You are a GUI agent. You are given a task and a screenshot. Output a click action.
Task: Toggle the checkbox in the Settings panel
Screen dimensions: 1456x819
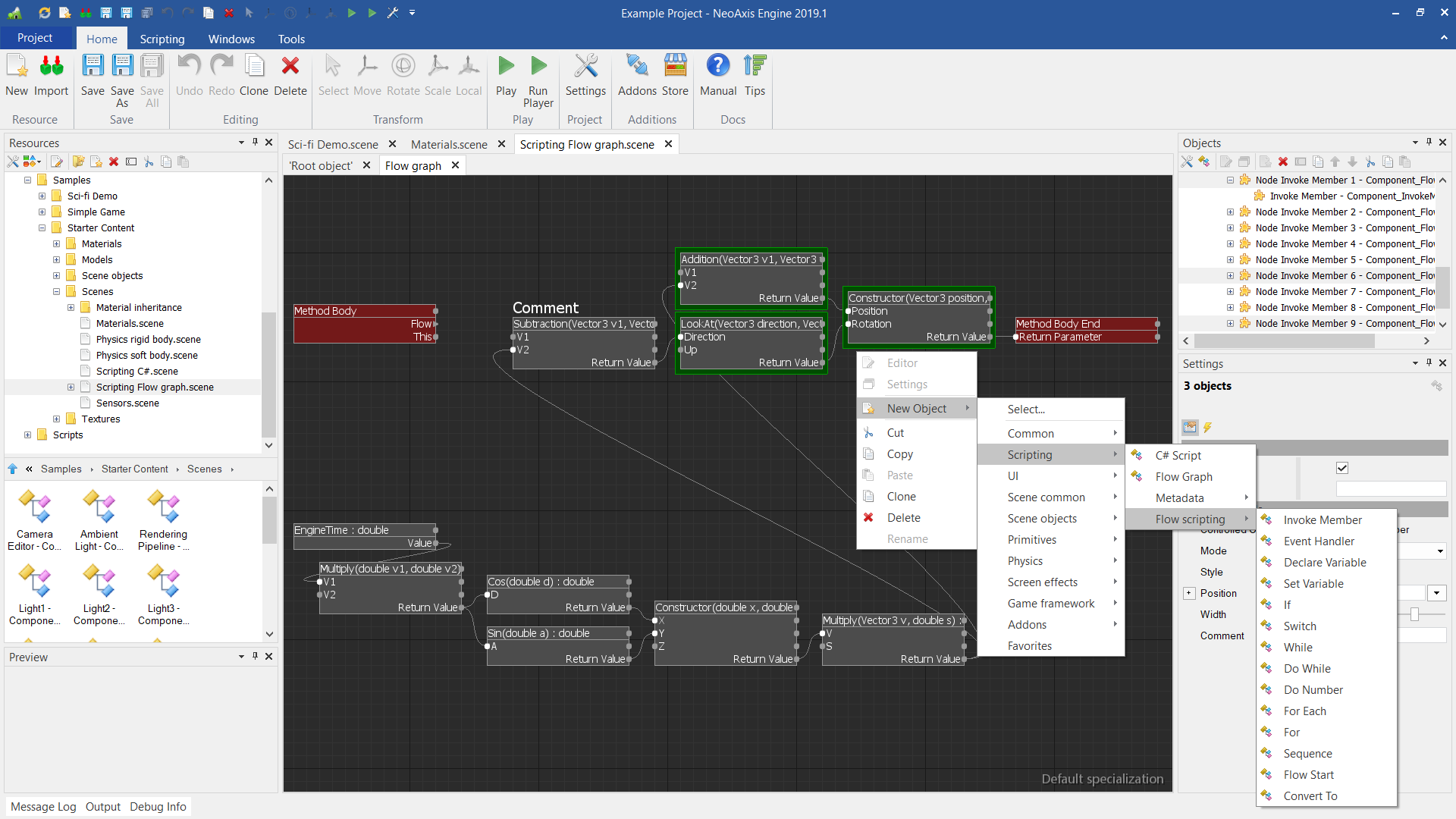(x=1342, y=468)
